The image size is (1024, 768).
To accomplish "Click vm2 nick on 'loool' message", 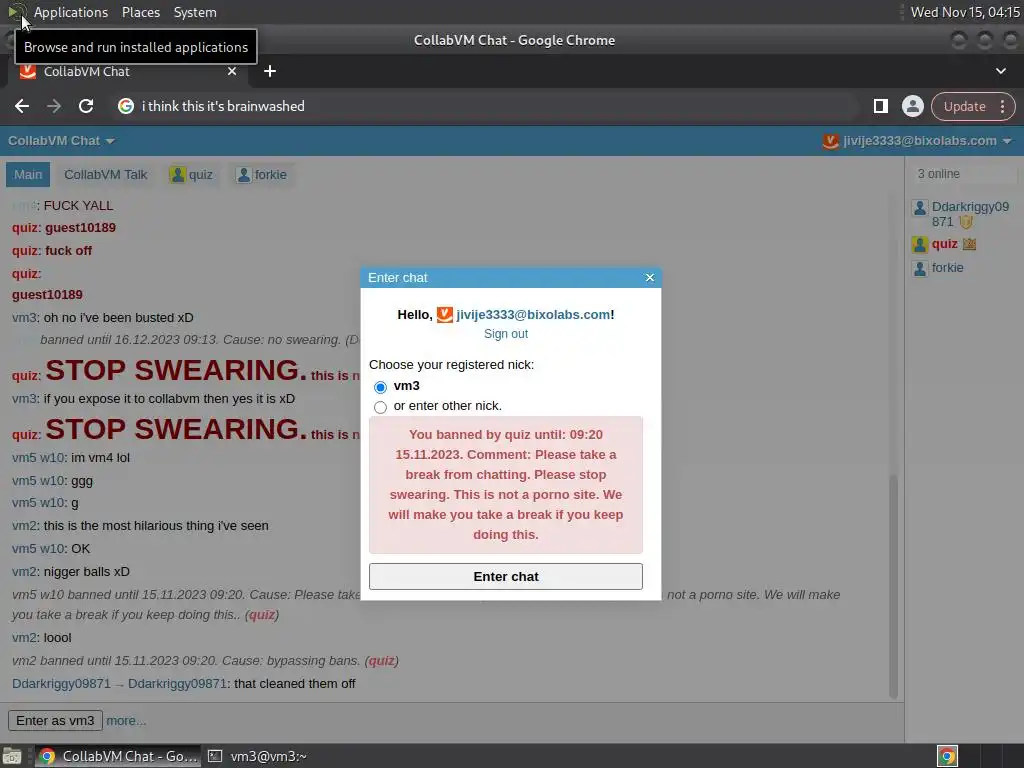I will click(25, 637).
